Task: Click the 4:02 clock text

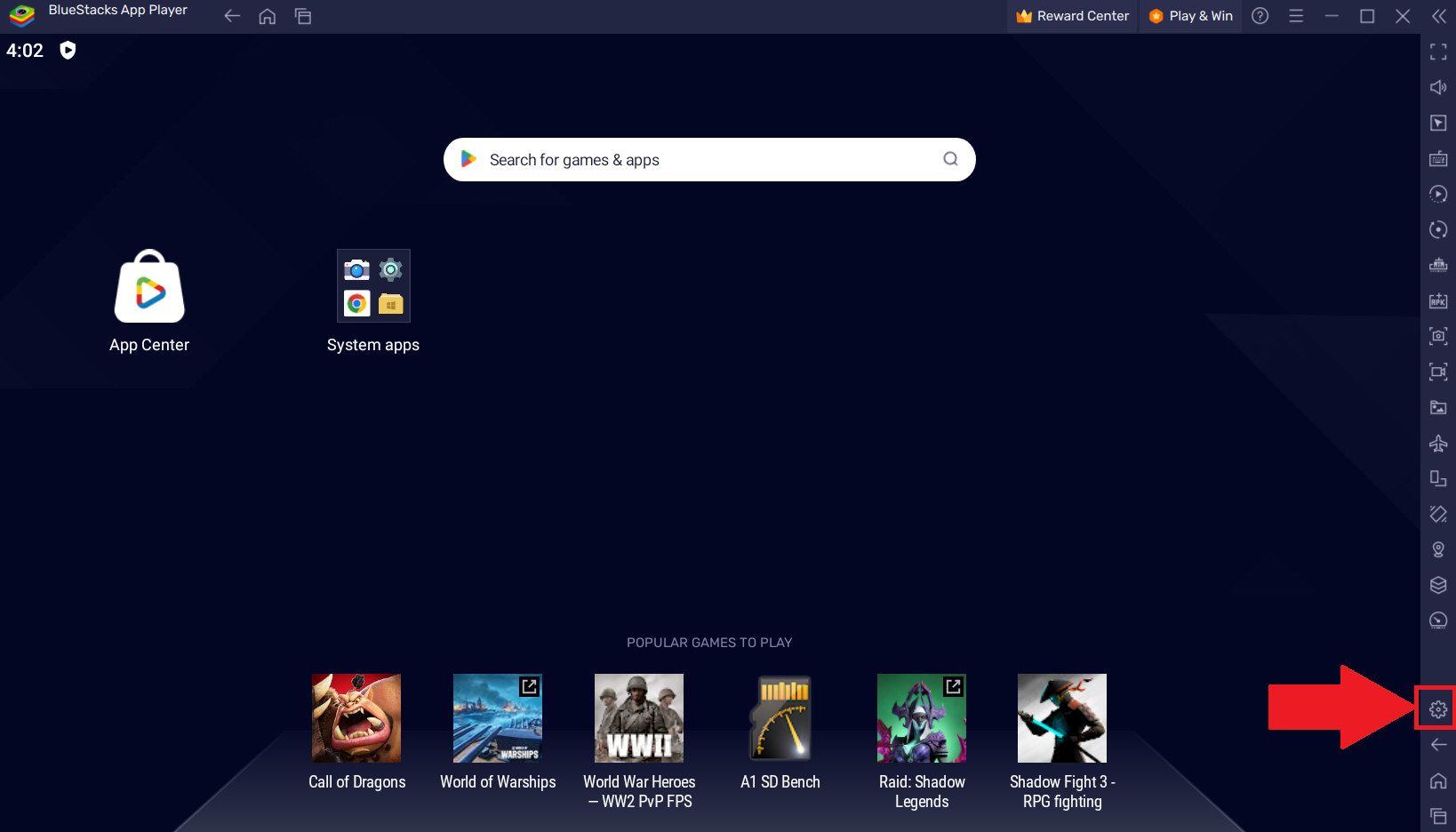Action: coord(25,51)
